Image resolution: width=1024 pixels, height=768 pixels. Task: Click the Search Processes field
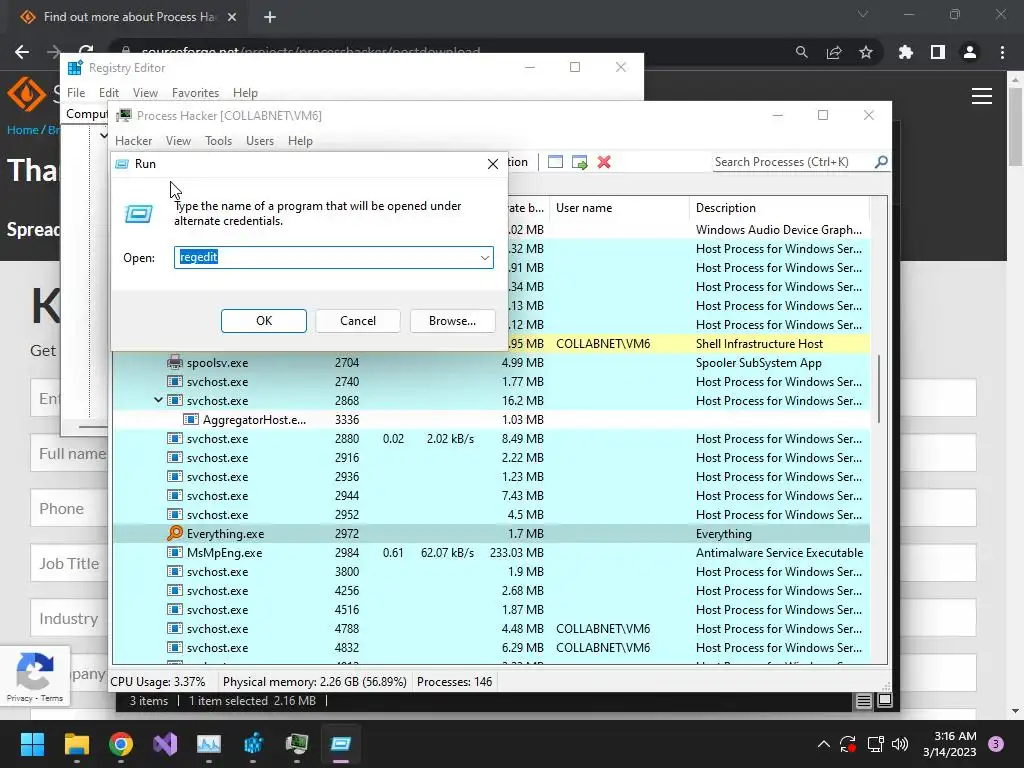coord(792,162)
